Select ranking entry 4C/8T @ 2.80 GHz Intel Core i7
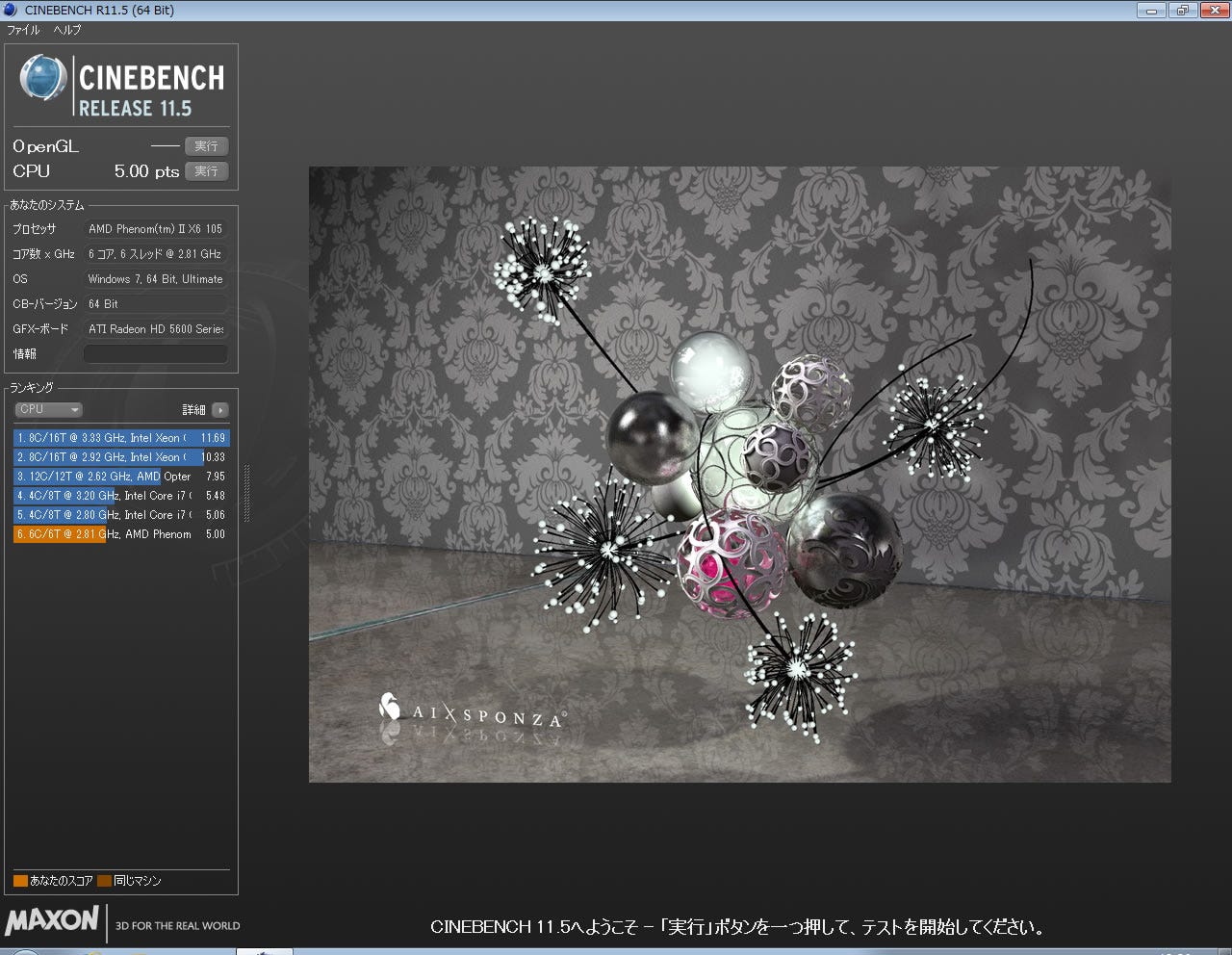Viewport: 1232px width, 955px height. [x=121, y=515]
